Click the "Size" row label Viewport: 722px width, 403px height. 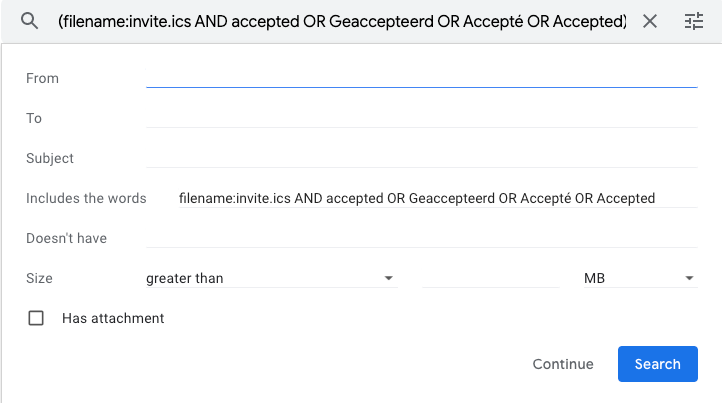pyautogui.click(x=39, y=278)
